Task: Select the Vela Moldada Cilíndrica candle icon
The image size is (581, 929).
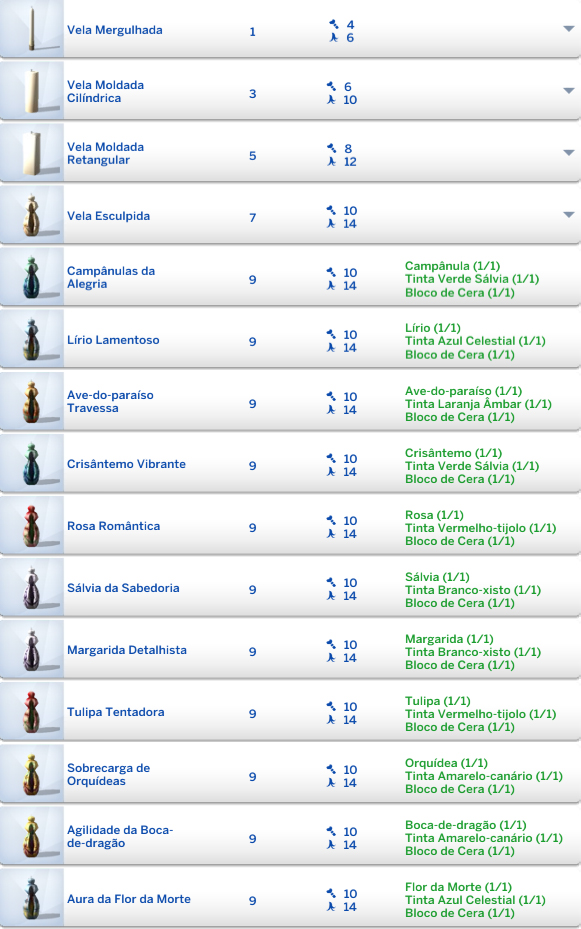Action: (32, 91)
